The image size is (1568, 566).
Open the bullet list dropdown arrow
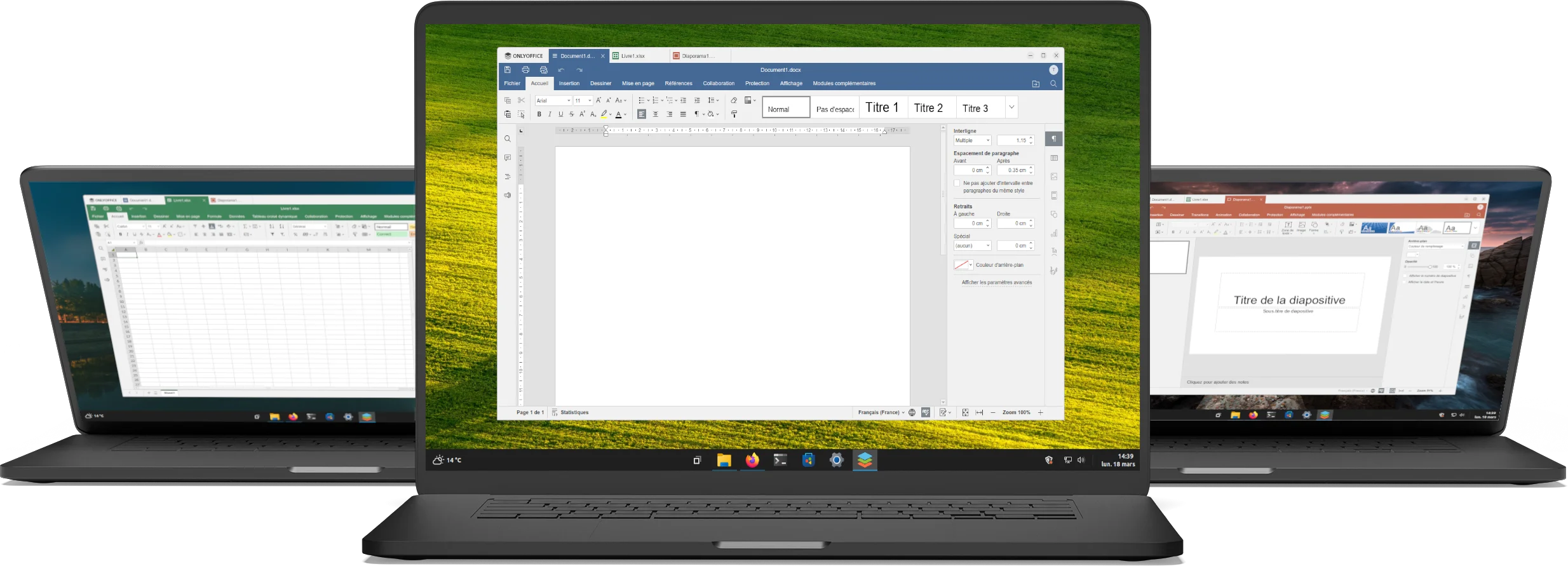[648, 100]
